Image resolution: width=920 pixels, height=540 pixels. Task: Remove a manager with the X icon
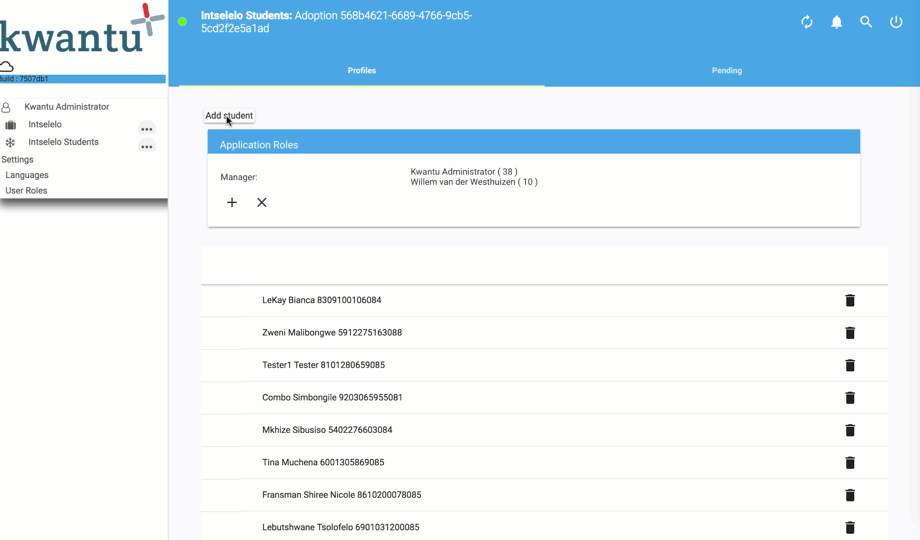(262, 202)
